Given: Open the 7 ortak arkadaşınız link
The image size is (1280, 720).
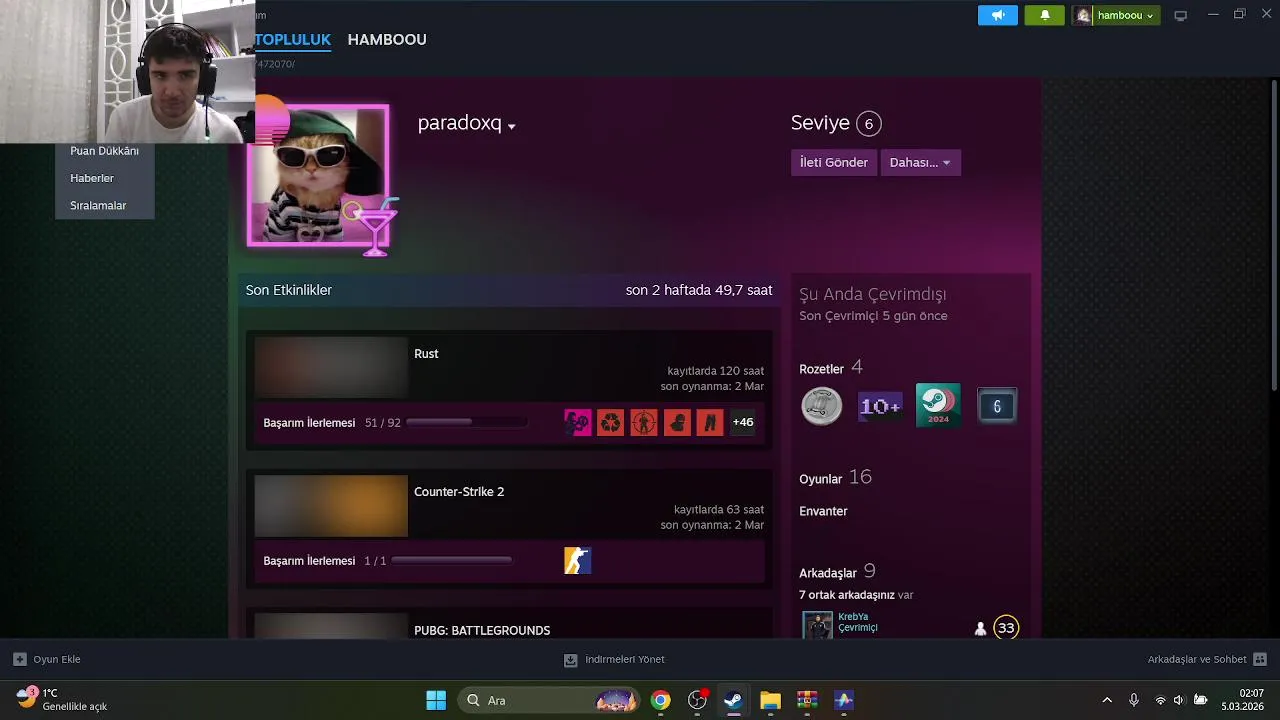Looking at the screenshot, I should point(846,595).
